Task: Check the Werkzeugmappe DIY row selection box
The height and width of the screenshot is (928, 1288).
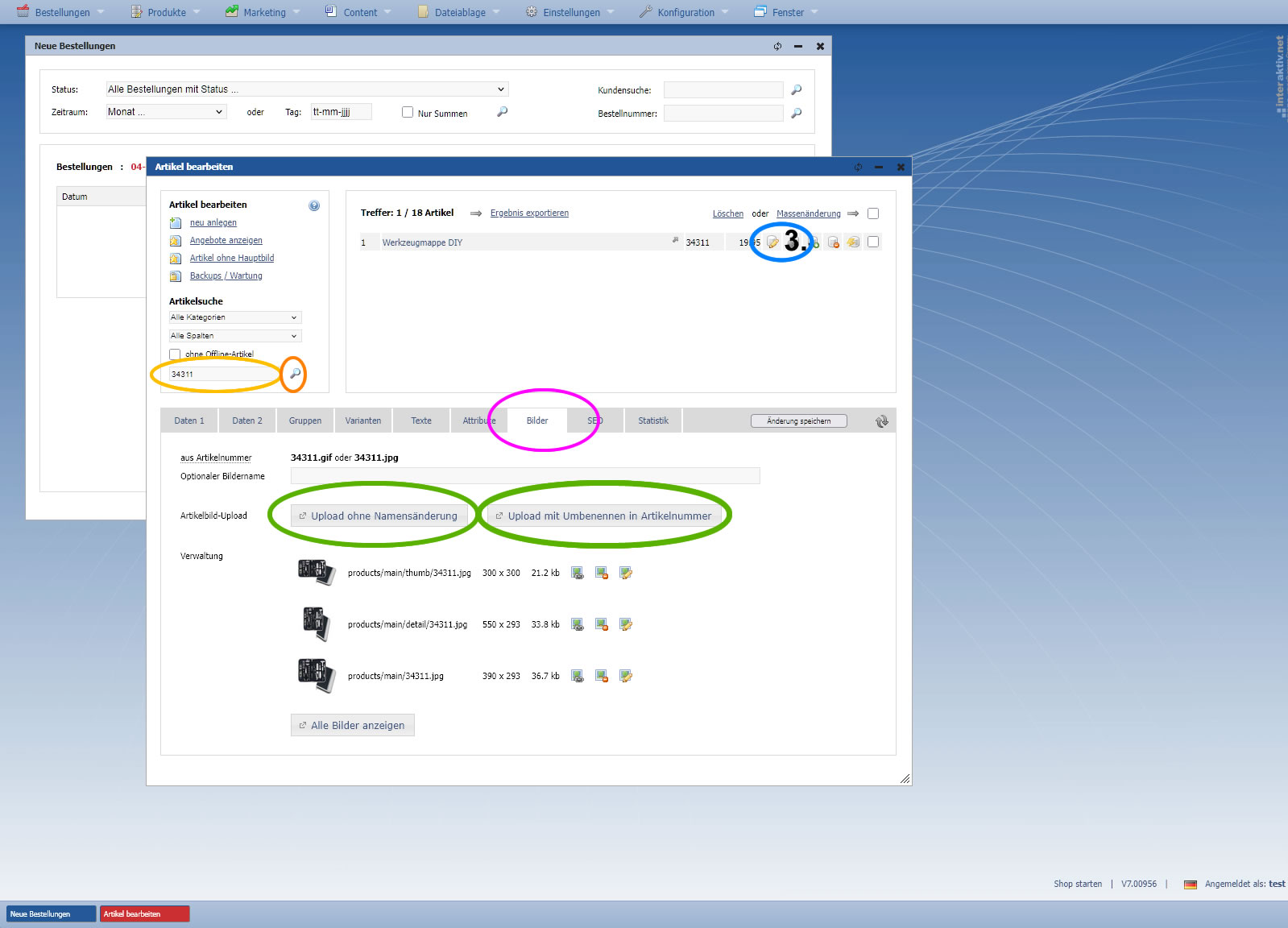Action: [x=873, y=242]
